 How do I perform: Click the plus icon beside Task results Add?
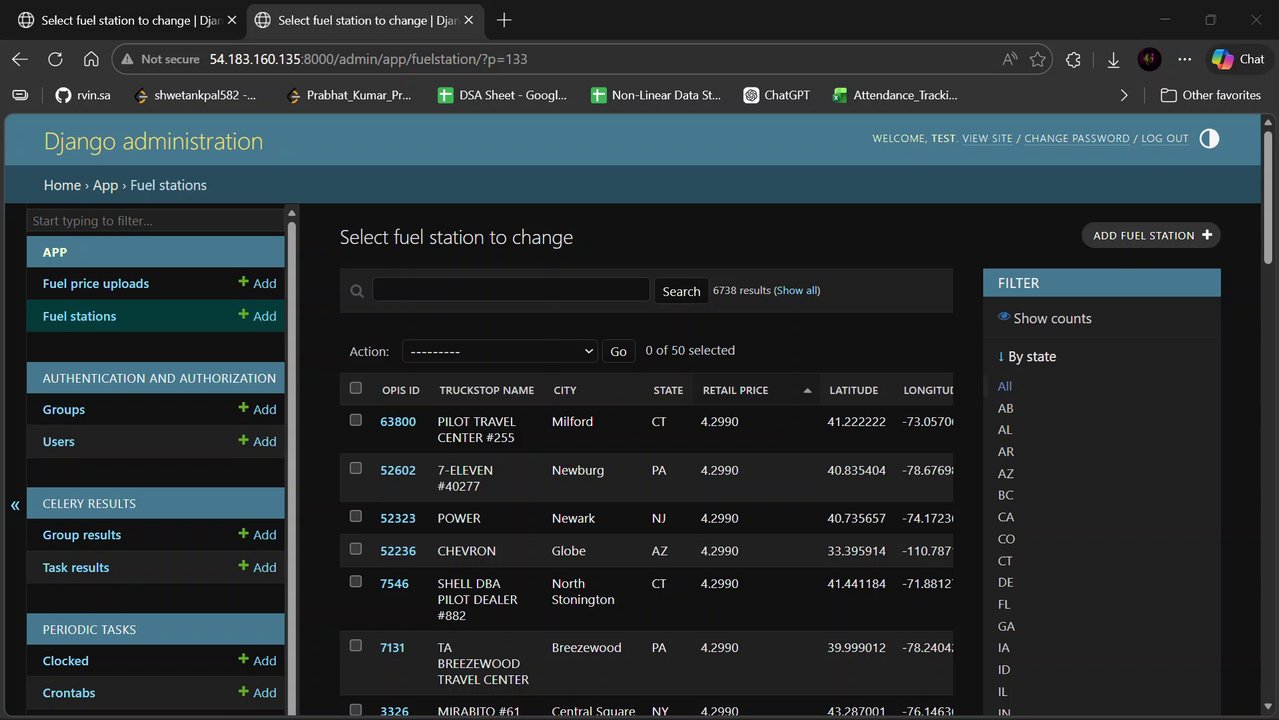tap(243, 566)
